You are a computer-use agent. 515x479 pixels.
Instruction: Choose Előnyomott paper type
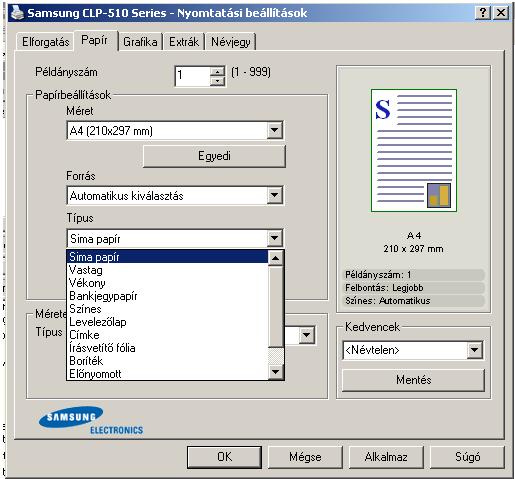pyautogui.click(x=168, y=374)
